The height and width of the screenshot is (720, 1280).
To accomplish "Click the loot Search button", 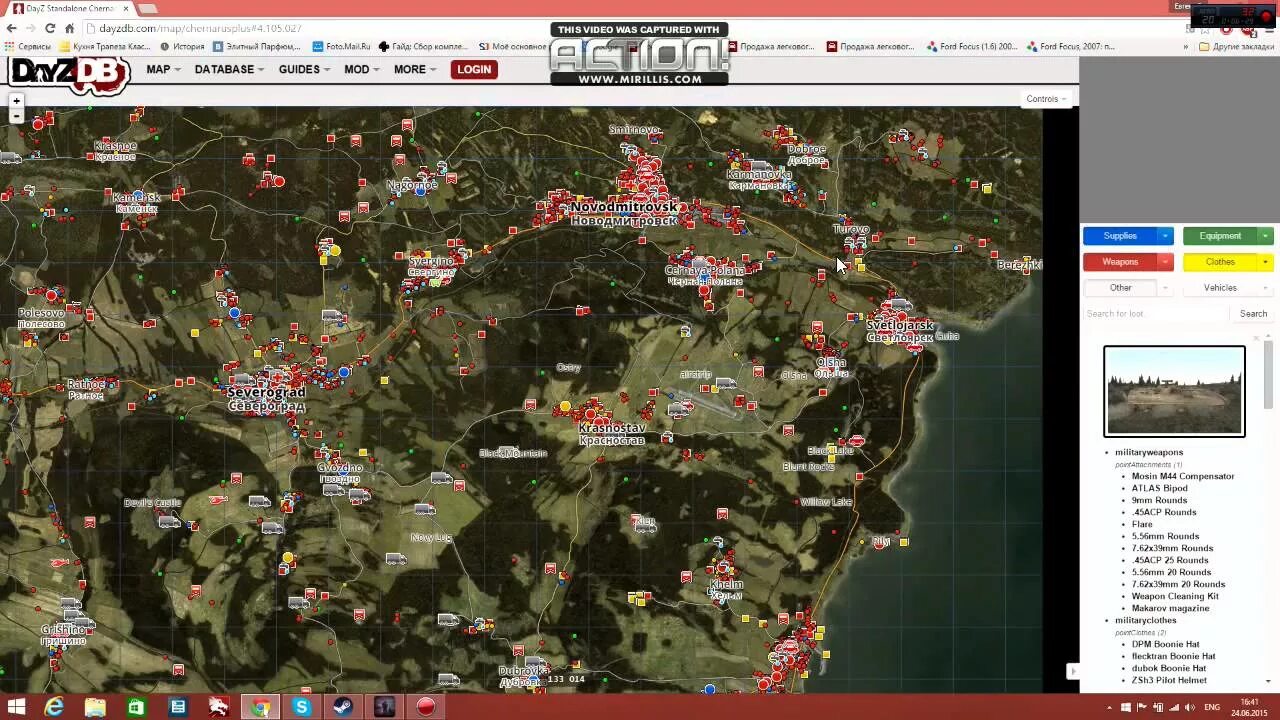I will click(1253, 314).
